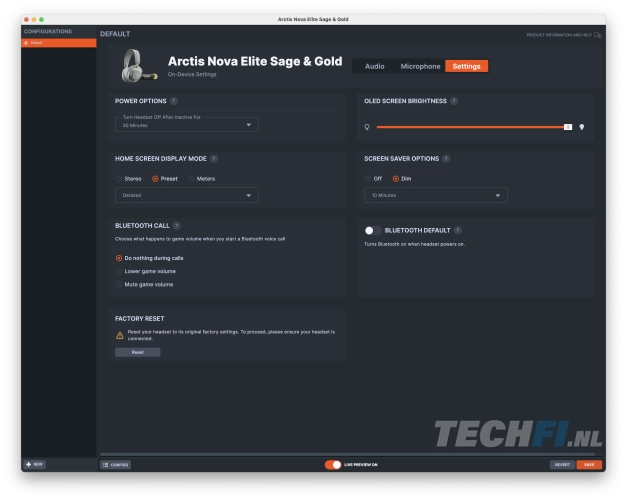Click the bright bulb brightness icon
The height and width of the screenshot is (500, 627).
[582, 127]
